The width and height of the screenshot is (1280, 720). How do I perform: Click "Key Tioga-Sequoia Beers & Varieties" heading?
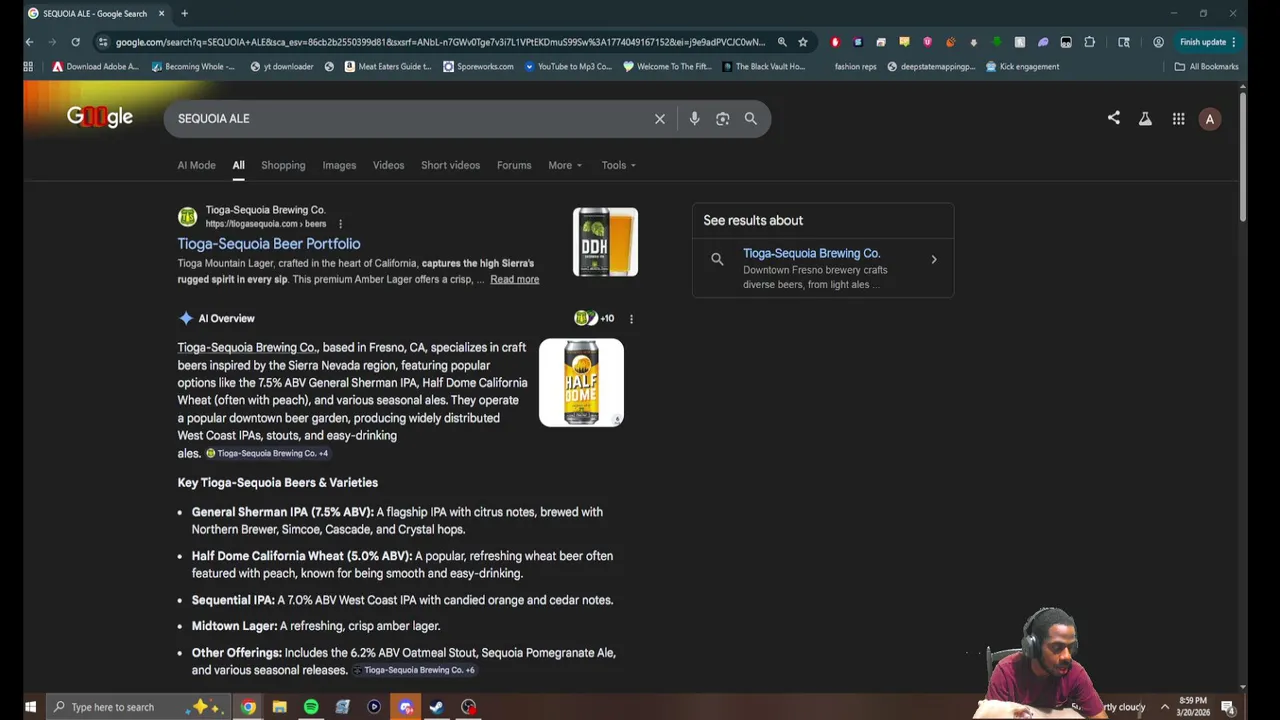(x=278, y=483)
